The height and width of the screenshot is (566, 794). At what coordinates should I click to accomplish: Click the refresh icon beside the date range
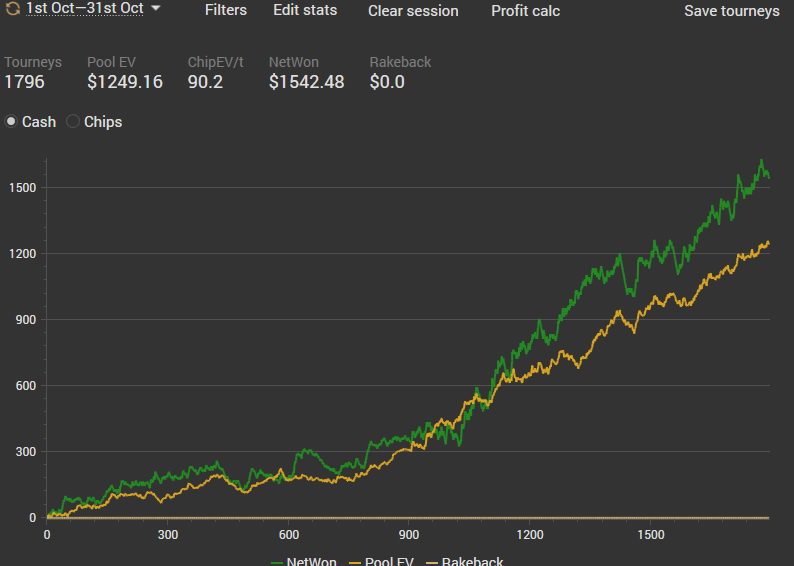pos(12,9)
